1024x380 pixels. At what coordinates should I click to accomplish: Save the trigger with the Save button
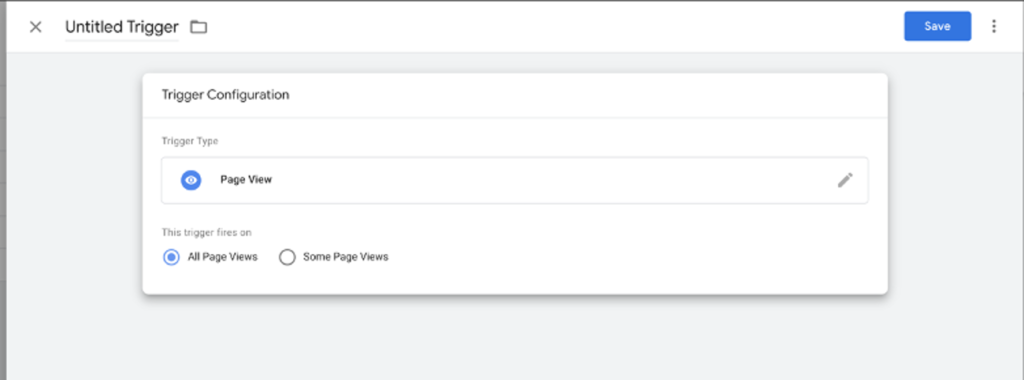point(937,26)
